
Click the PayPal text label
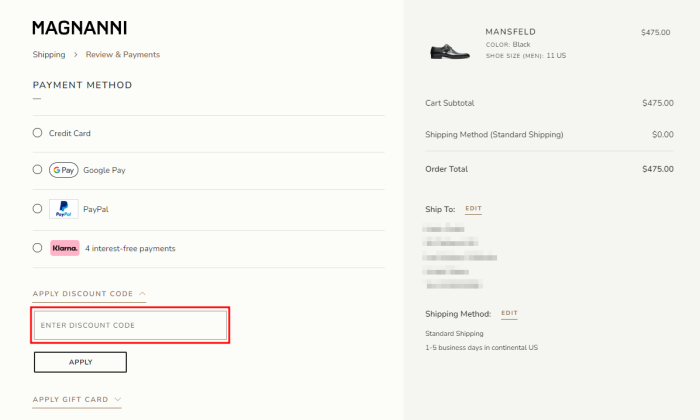(96, 209)
